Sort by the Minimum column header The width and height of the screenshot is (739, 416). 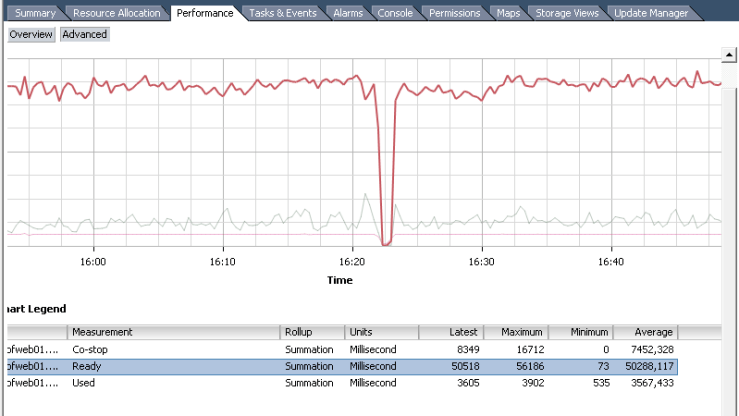(x=581, y=332)
